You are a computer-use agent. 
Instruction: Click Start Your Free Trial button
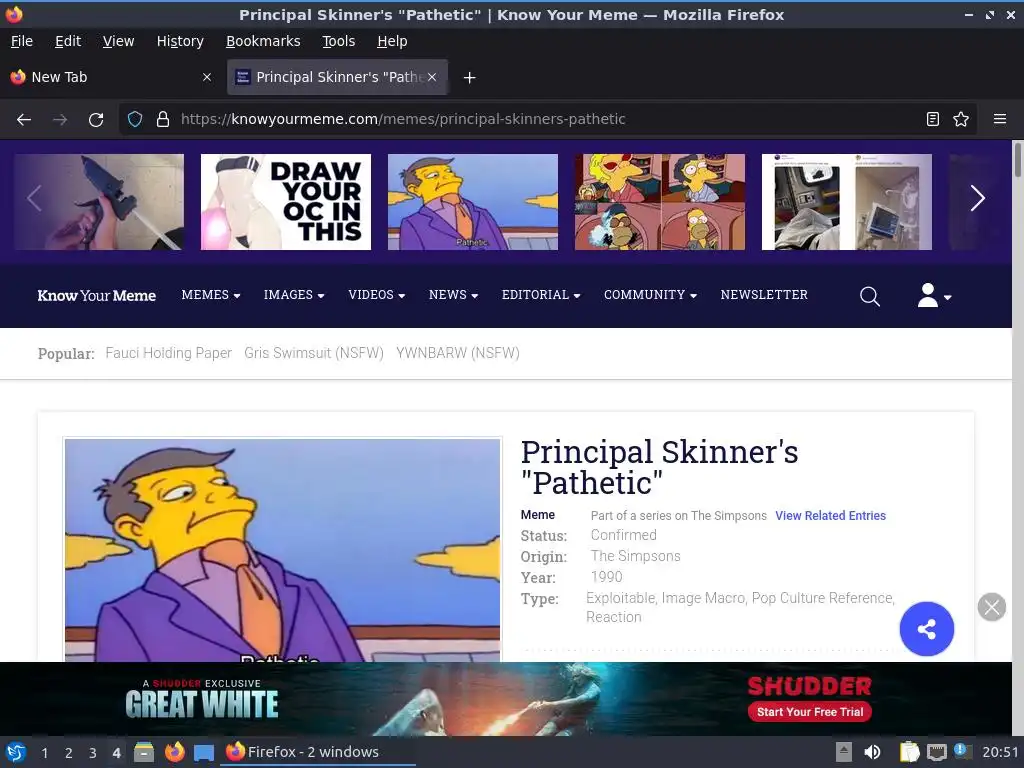coord(810,712)
